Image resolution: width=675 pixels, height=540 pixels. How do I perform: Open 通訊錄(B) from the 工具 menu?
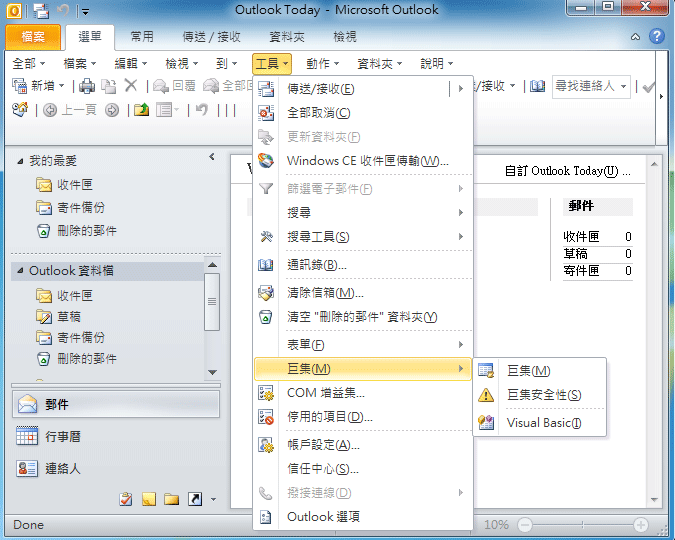pos(362,265)
